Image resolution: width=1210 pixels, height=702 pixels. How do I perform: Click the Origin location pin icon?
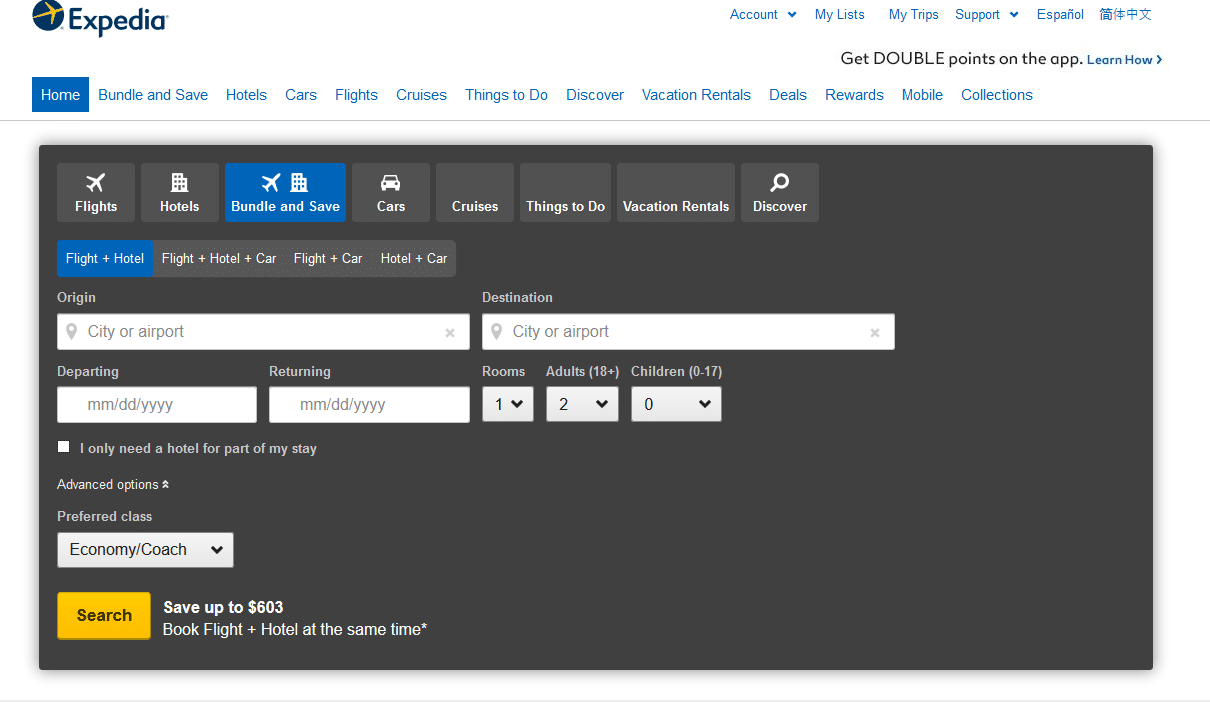tap(72, 331)
